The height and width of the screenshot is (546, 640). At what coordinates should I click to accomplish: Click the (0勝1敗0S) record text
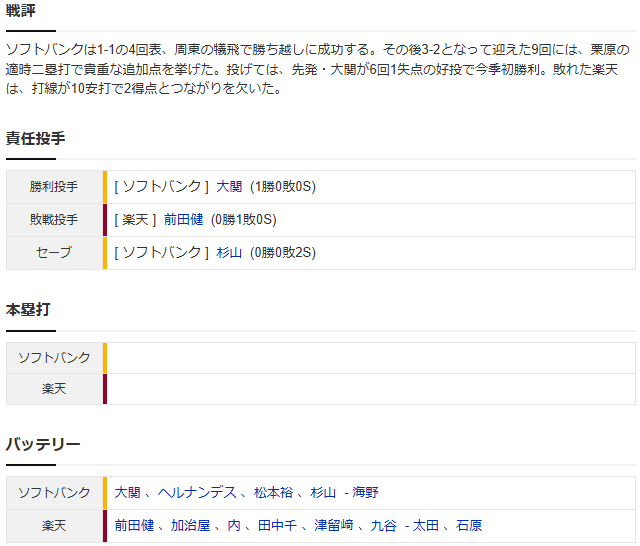(244, 220)
